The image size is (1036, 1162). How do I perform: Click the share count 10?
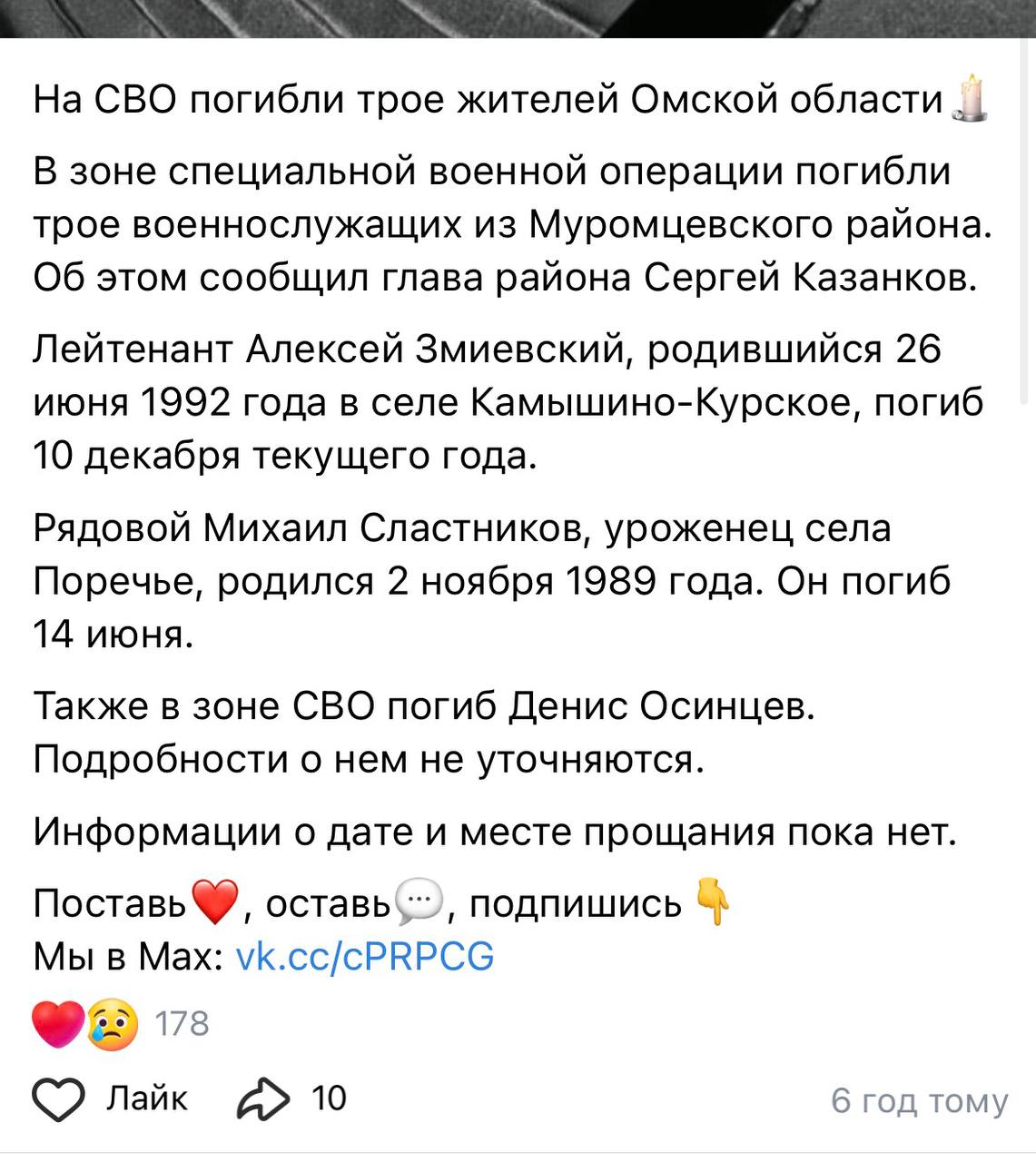(329, 1098)
